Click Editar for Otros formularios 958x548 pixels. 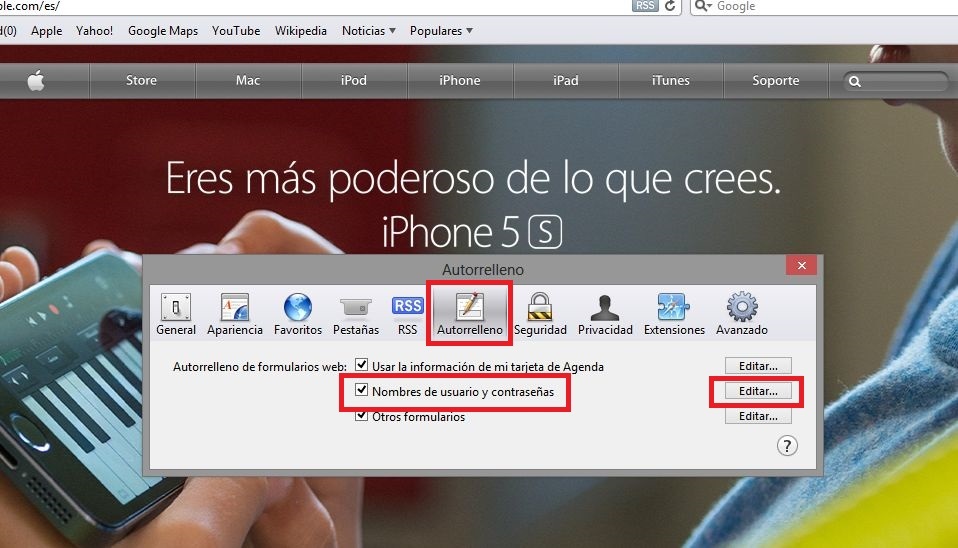(x=758, y=416)
